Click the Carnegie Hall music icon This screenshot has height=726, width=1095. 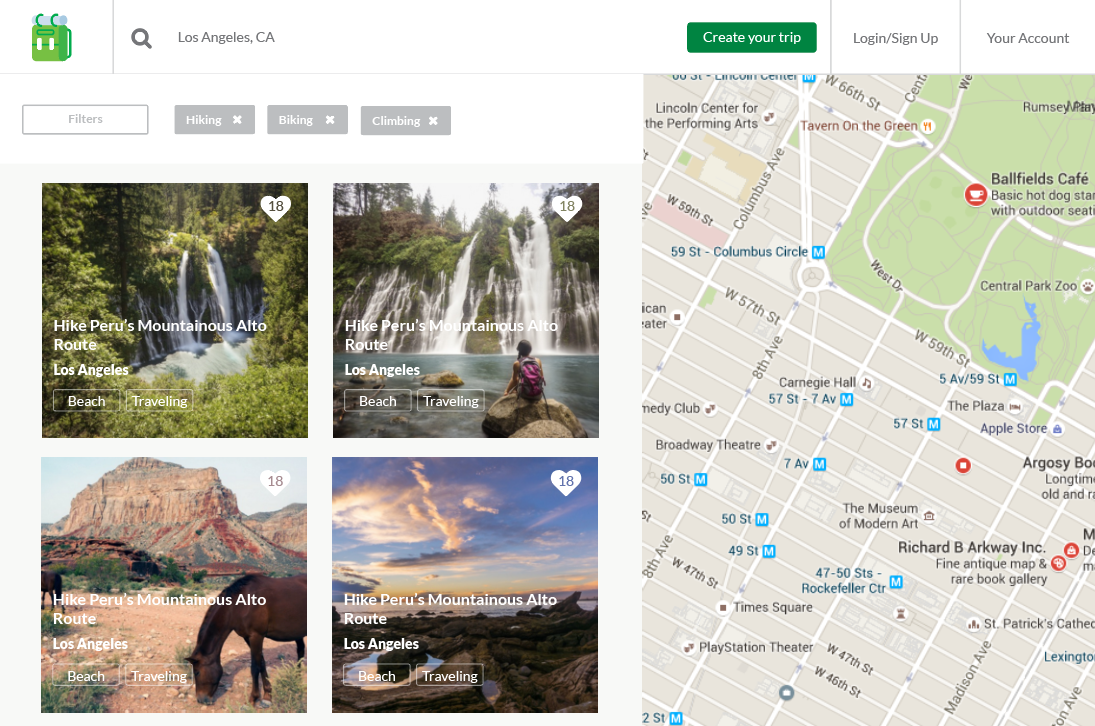point(867,383)
